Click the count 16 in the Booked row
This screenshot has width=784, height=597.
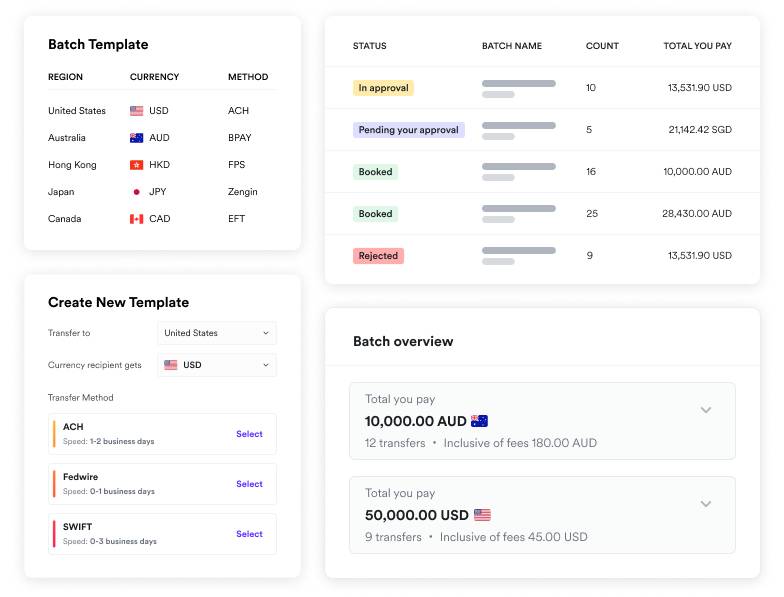[590, 172]
